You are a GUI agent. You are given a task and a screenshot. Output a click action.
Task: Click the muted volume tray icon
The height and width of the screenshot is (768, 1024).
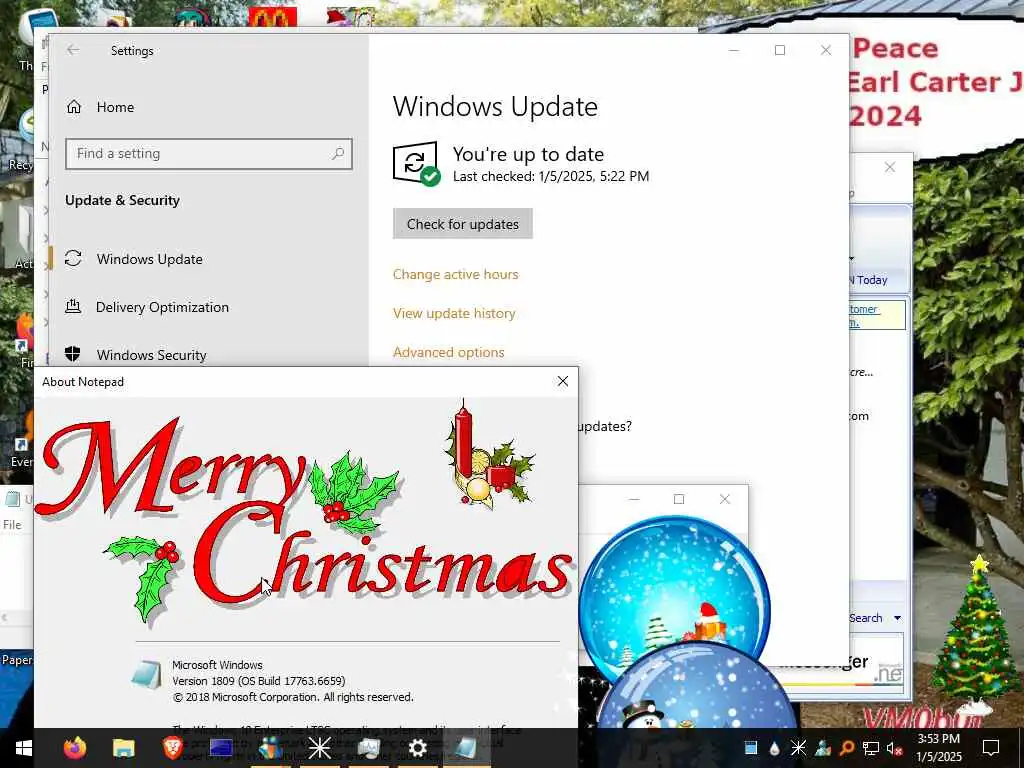(x=895, y=748)
